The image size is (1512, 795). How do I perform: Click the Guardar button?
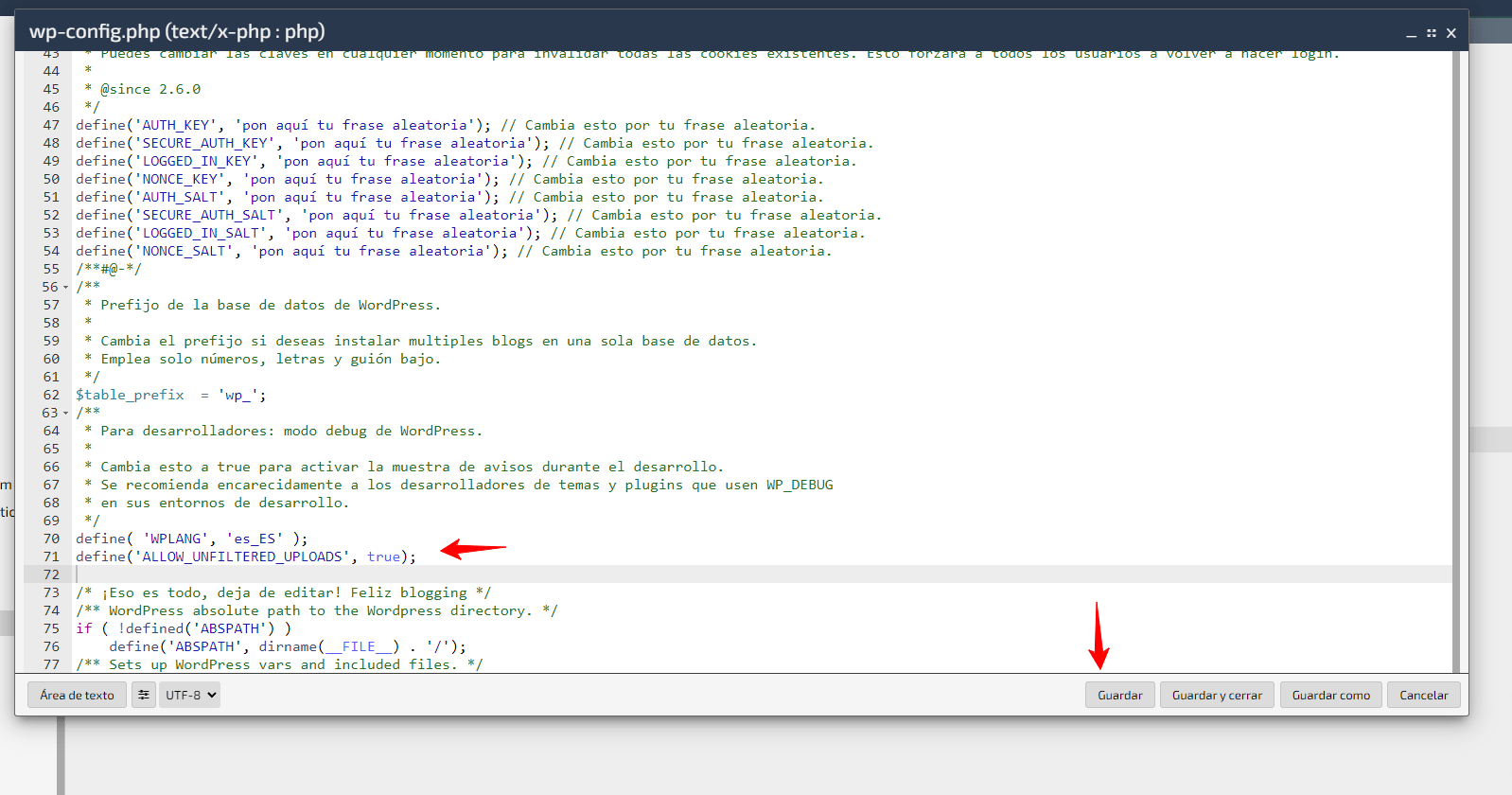click(1120, 695)
